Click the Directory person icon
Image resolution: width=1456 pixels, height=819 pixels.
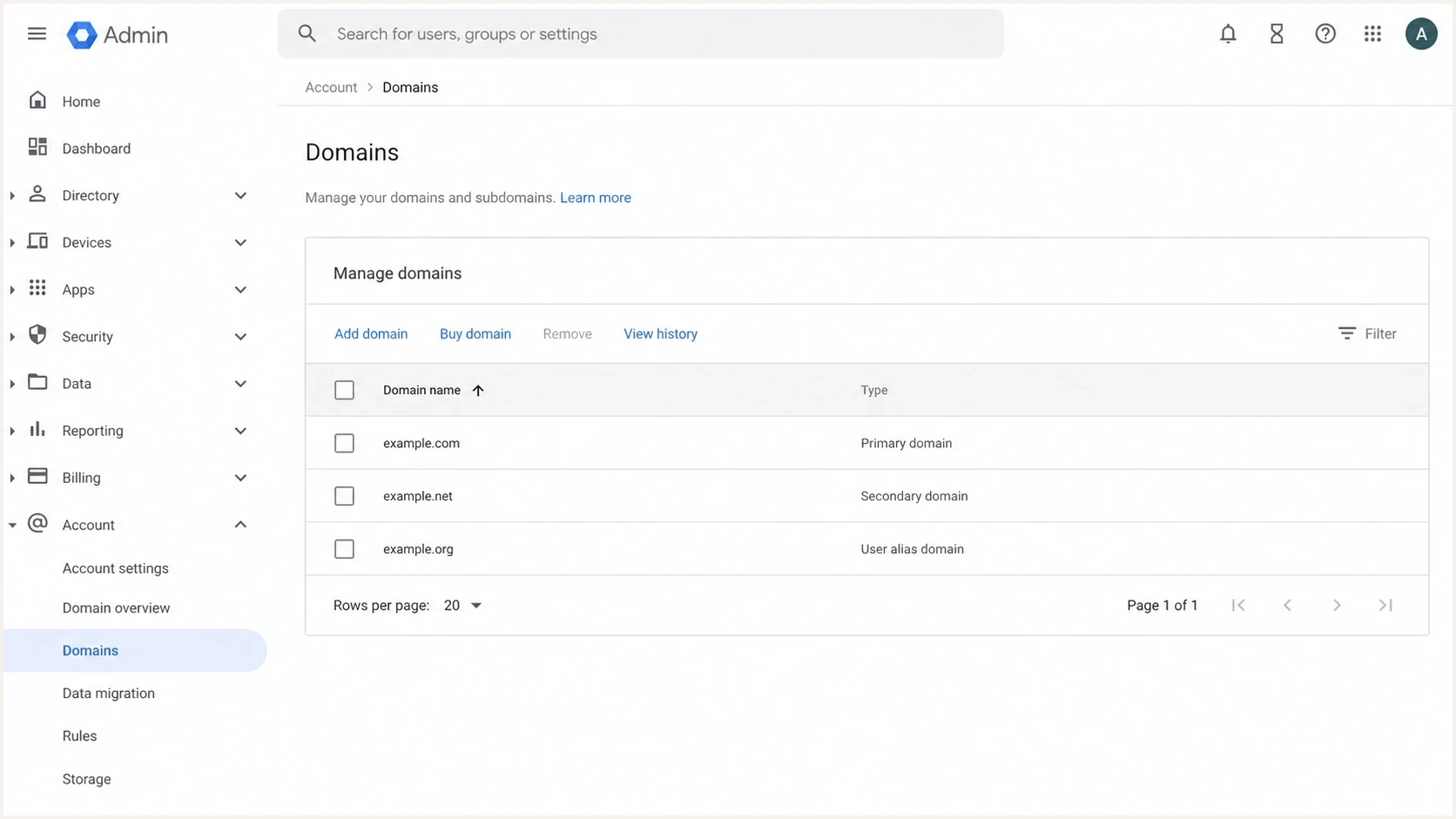pos(37,194)
